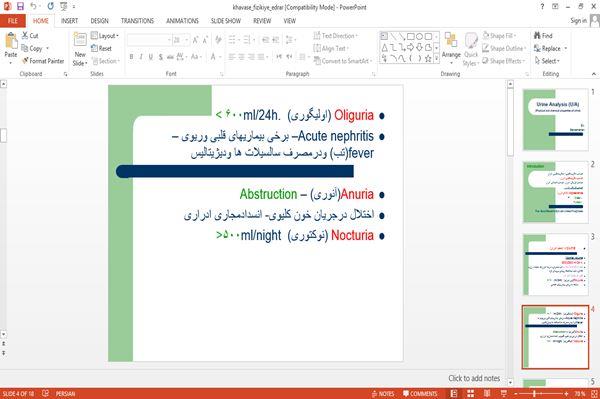Switch to the TRANSITIONS tab
The height and width of the screenshot is (399, 600).
pos(137,21)
